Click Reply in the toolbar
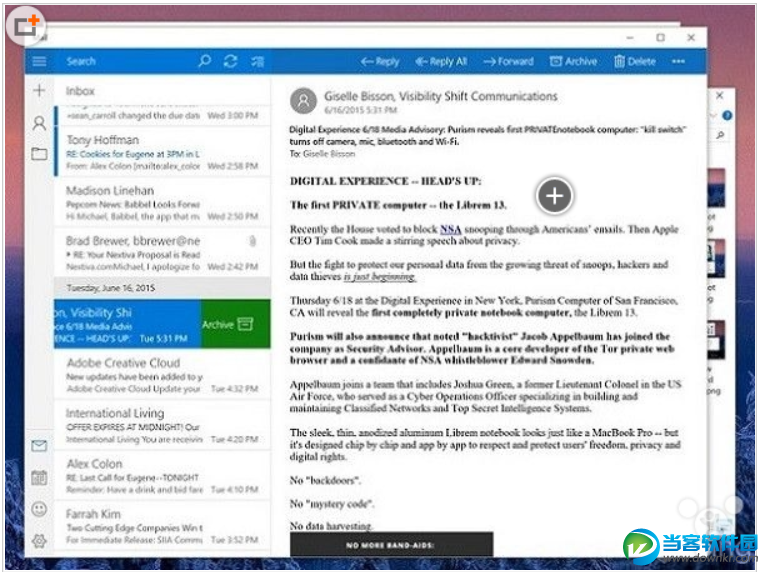Image resolution: width=759 pixels, height=572 pixels. click(x=380, y=61)
